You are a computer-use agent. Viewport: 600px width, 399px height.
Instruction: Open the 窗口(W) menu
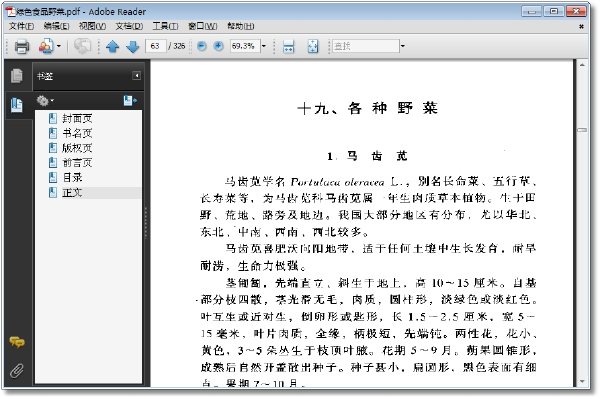pyautogui.click(x=202, y=26)
